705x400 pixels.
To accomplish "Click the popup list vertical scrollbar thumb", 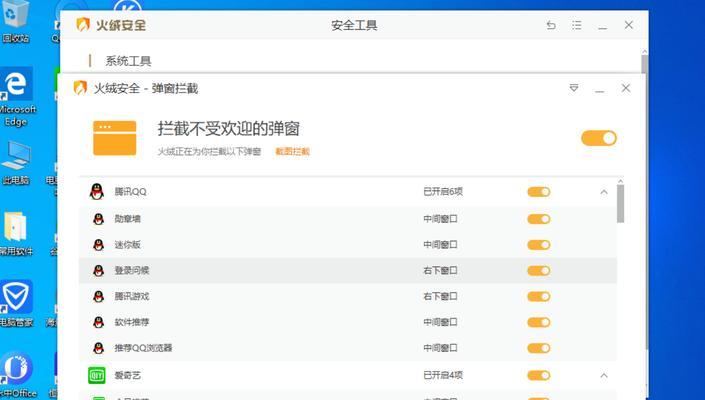I will (620, 204).
